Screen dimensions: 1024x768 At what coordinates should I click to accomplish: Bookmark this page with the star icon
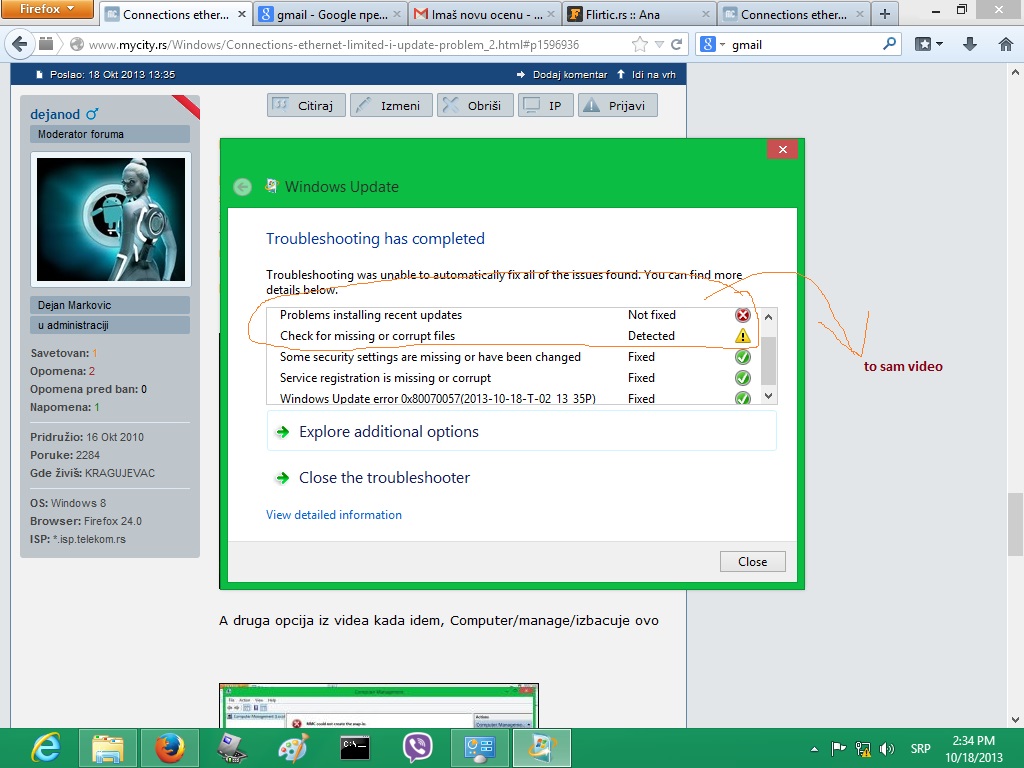click(x=640, y=44)
